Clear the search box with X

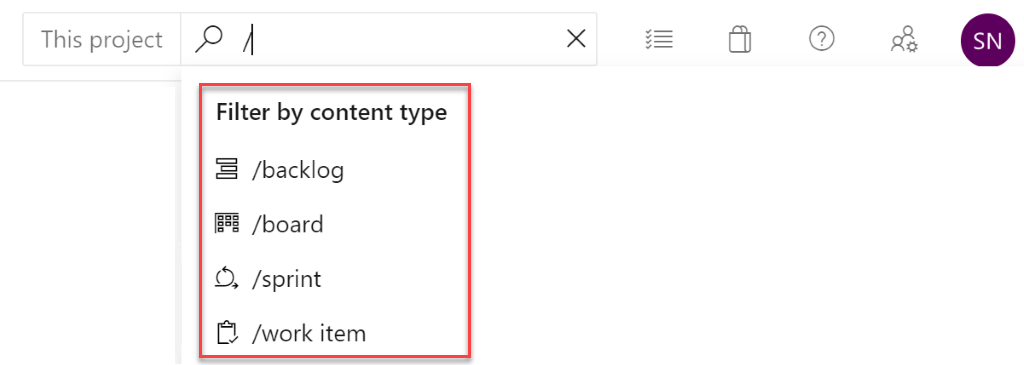pyautogui.click(x=575, y=39)
